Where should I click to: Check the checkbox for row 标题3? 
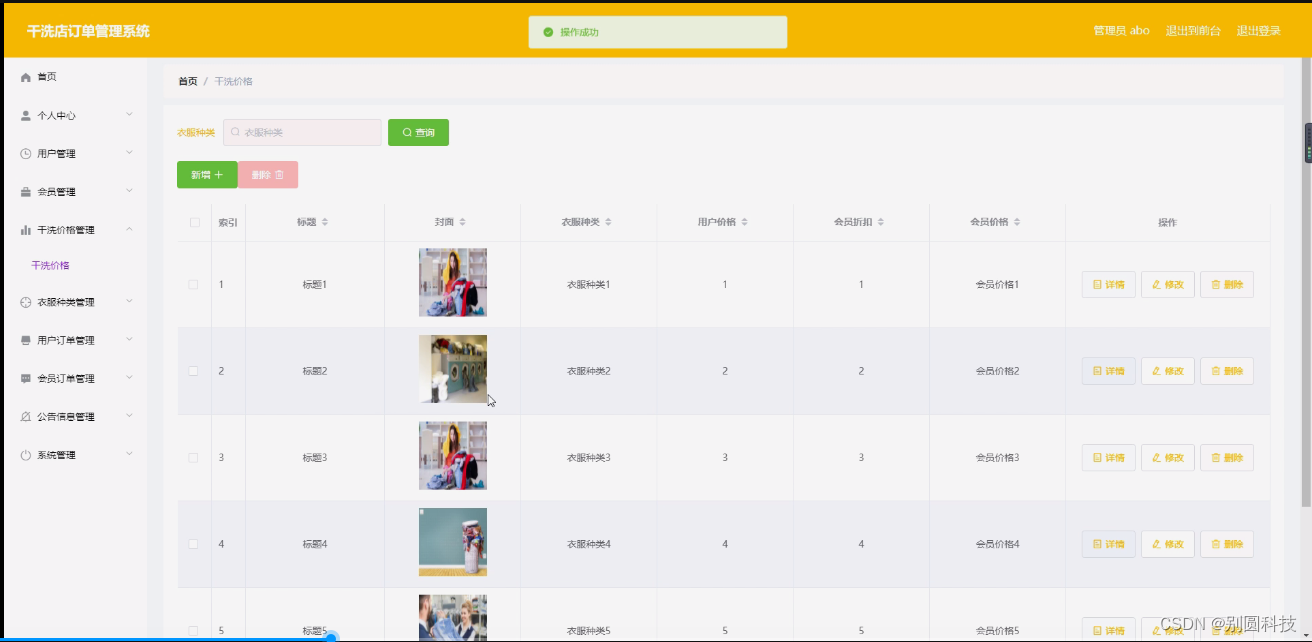(193, 457)
